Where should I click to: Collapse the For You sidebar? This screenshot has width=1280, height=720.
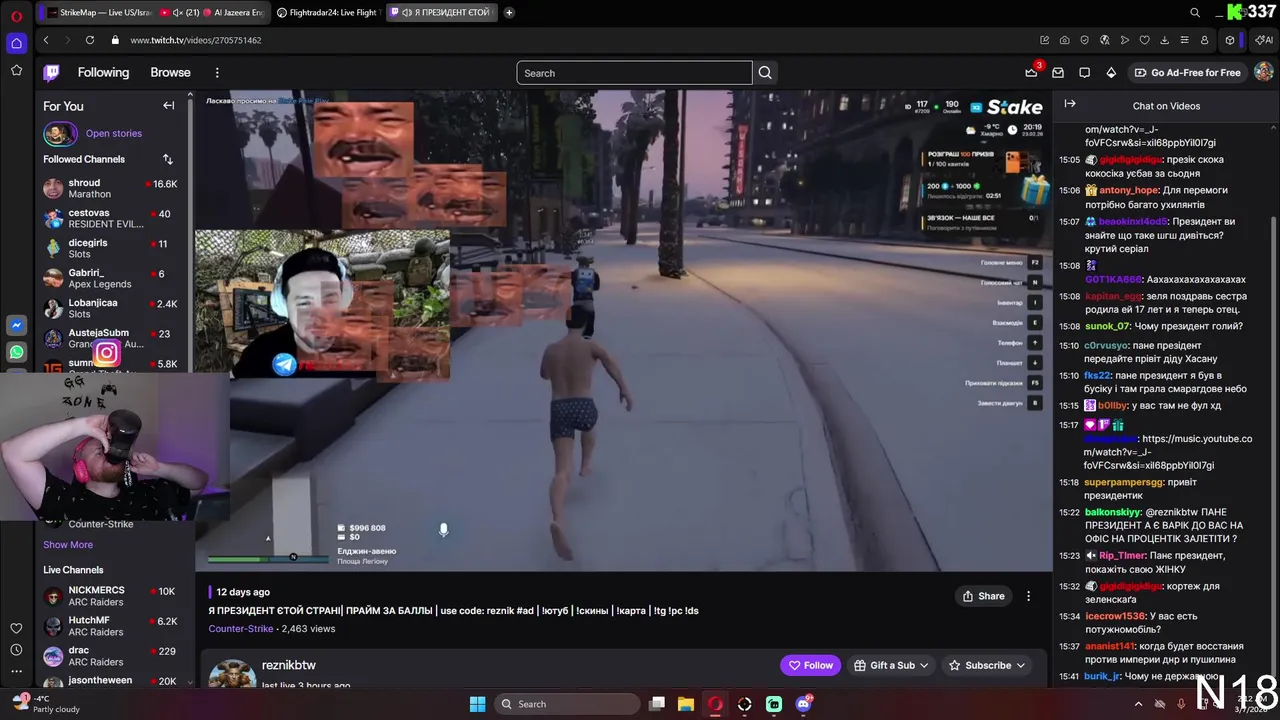point(168,106)
